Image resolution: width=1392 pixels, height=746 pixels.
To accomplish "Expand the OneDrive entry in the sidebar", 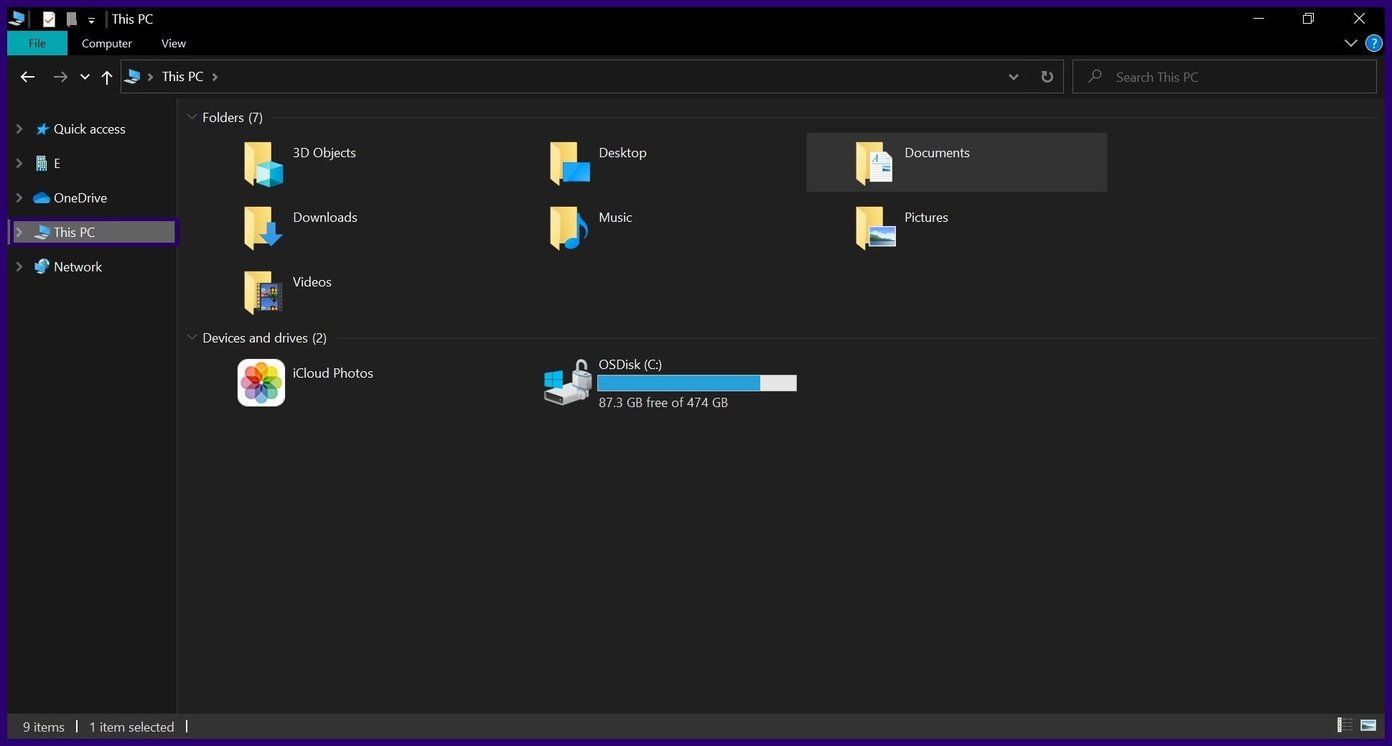I will click(x=18, y=197).
